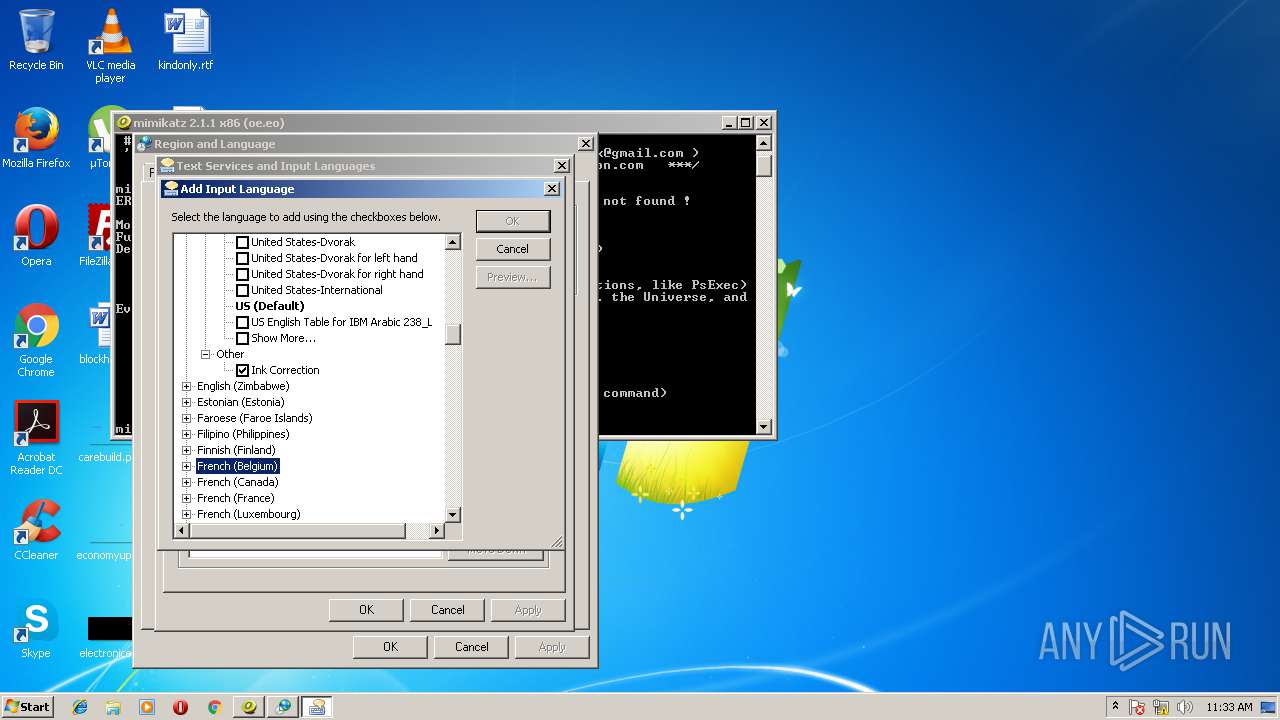This screenshot has width=1280, height=720.
Task: Click volume speaker tray icon
Action: (1184, 707)
